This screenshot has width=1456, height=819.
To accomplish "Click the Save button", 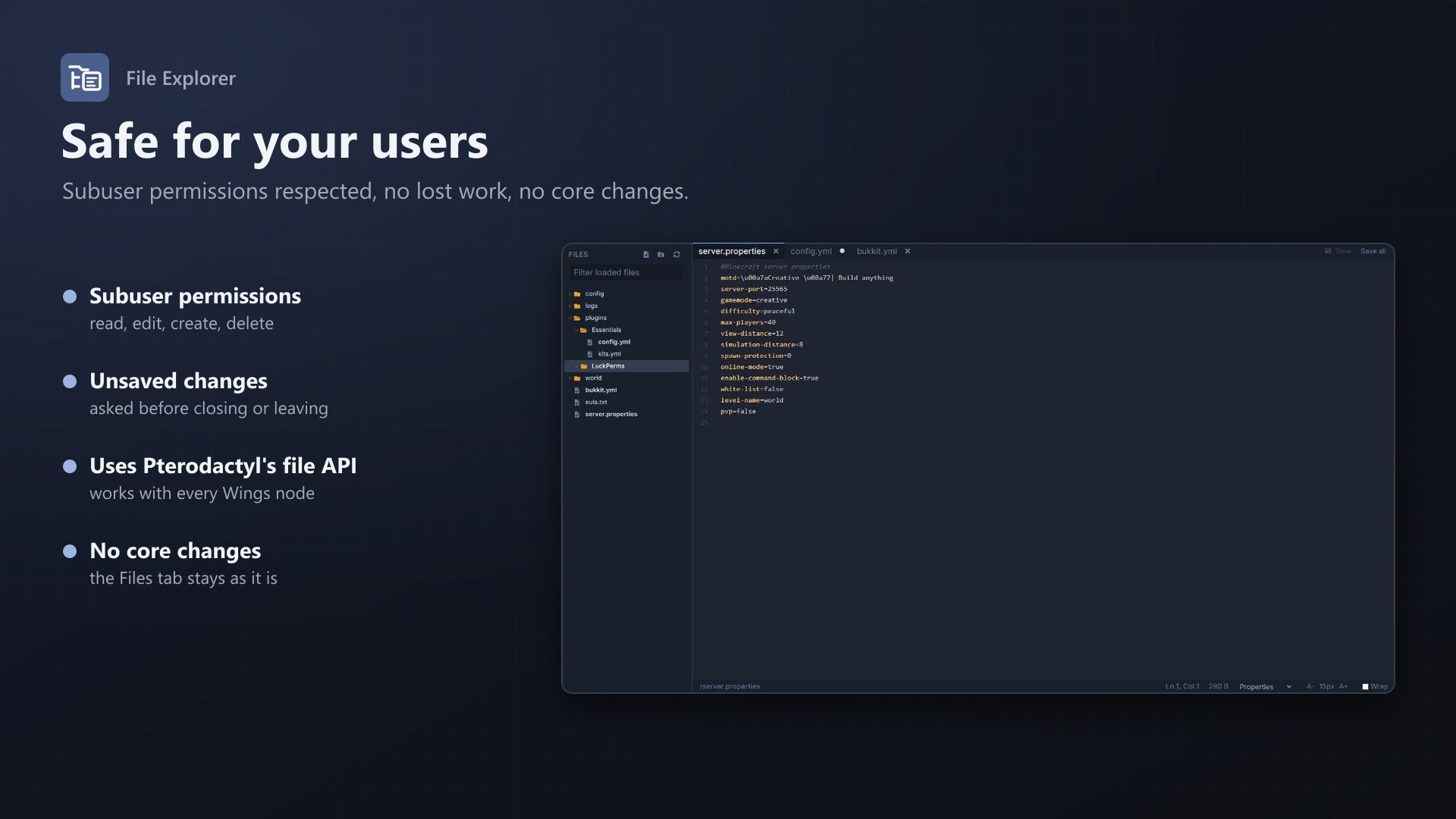I will pyautogui.click(x=1338, y=251).
